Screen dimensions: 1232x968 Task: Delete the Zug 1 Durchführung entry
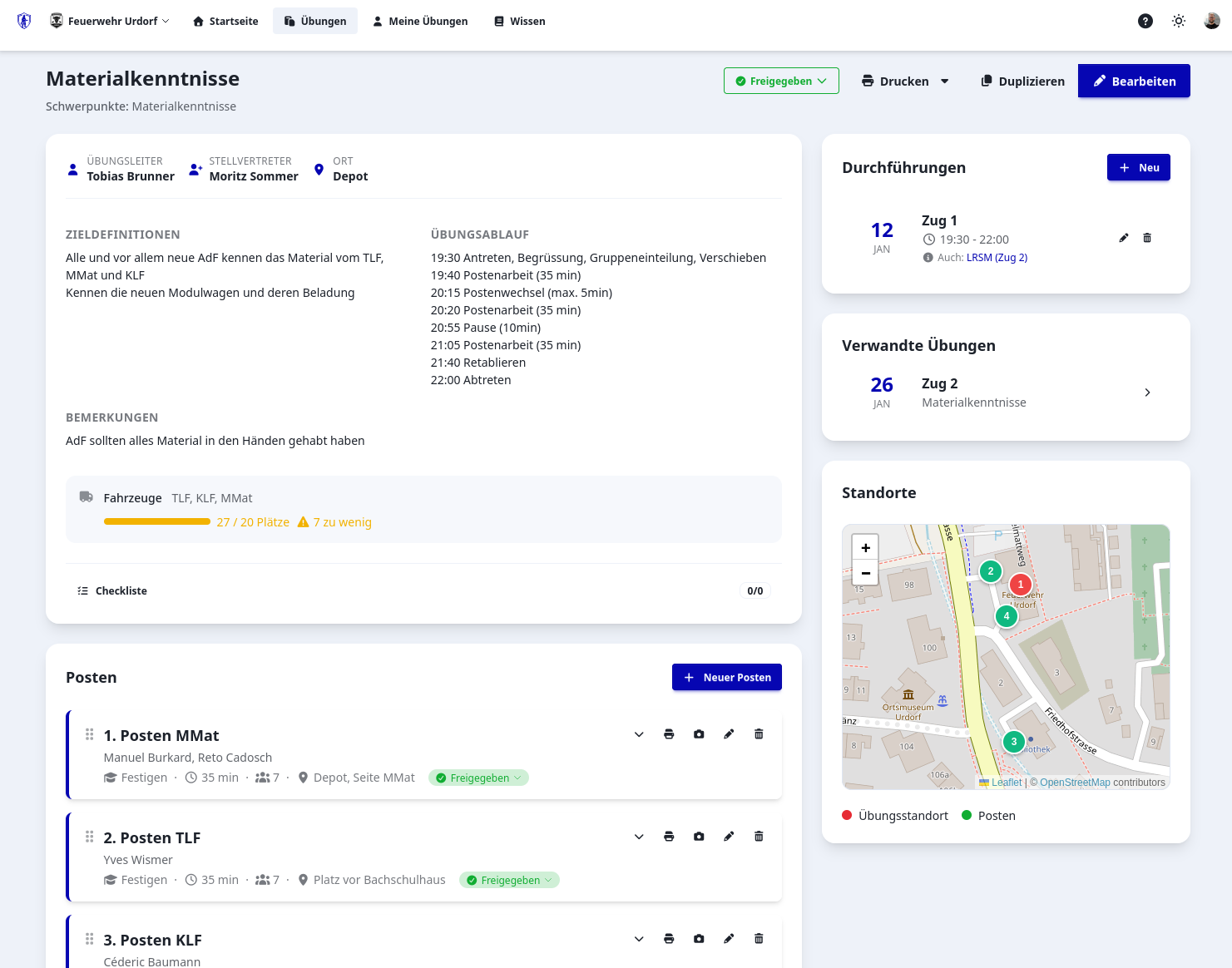click(1147, 238)
